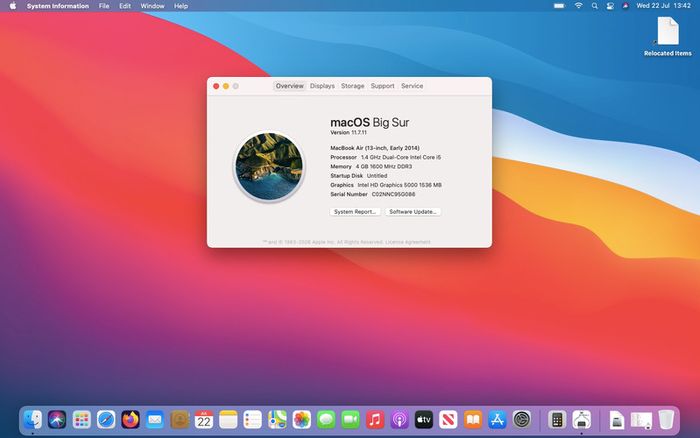Launch Calculator from the Dock
Viewport: 700px width, 438px height.
(x=557, y=420)
